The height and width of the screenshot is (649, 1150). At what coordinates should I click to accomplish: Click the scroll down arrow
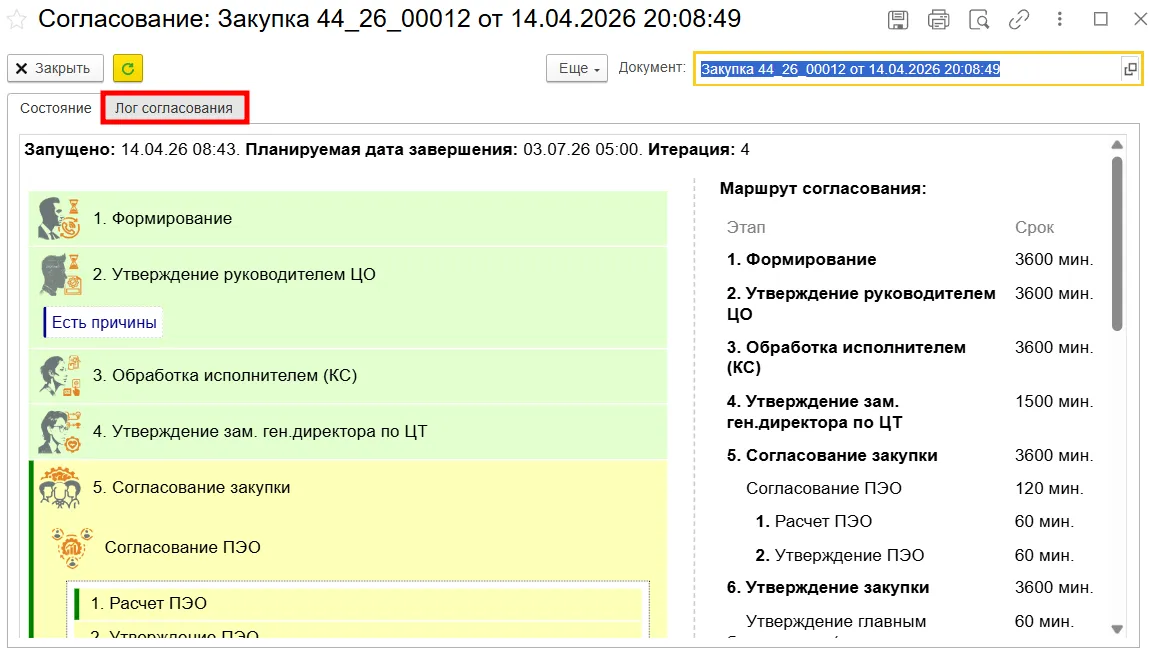tap(1116, 629)
